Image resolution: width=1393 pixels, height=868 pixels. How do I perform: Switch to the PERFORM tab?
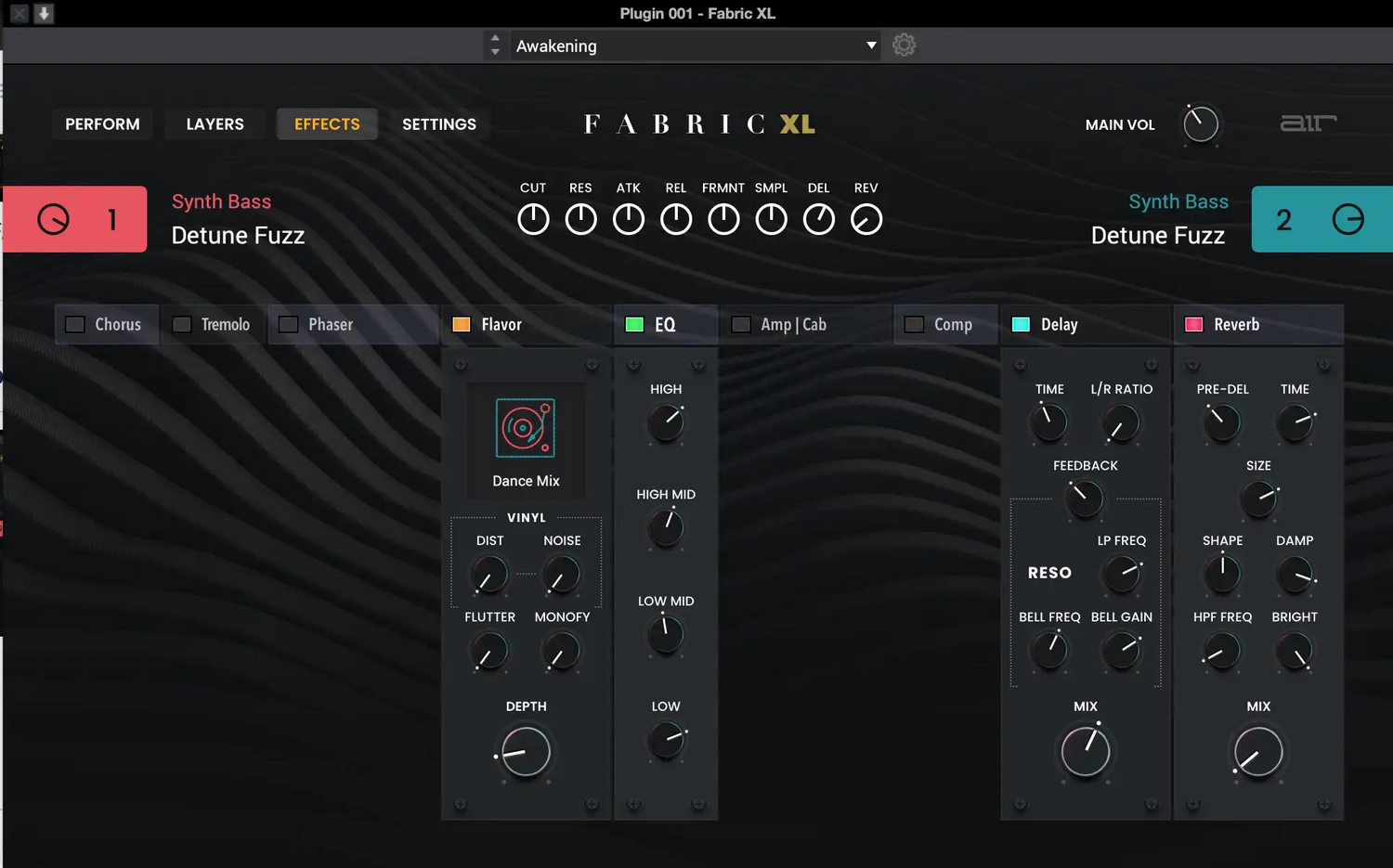click(x=102, y=124)
